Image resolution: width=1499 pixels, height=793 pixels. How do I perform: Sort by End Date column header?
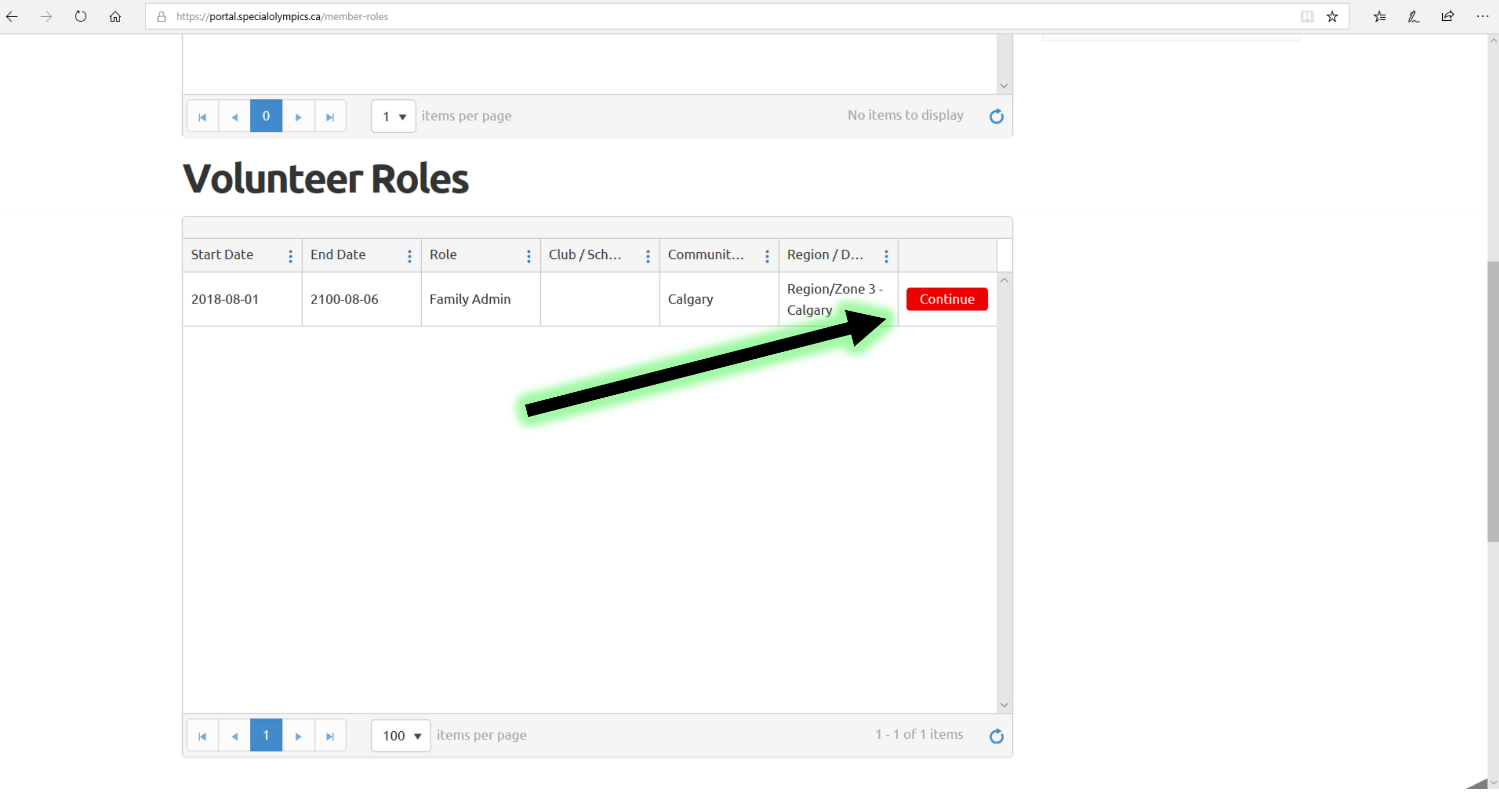(338, 255)
